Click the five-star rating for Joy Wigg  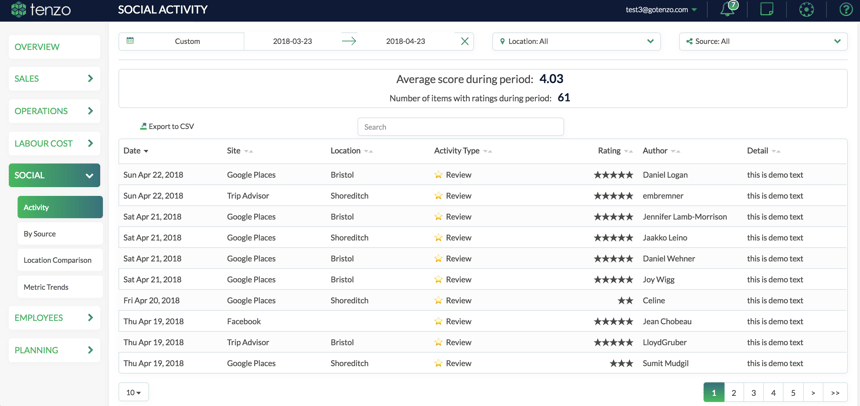[x=613, y=280]
